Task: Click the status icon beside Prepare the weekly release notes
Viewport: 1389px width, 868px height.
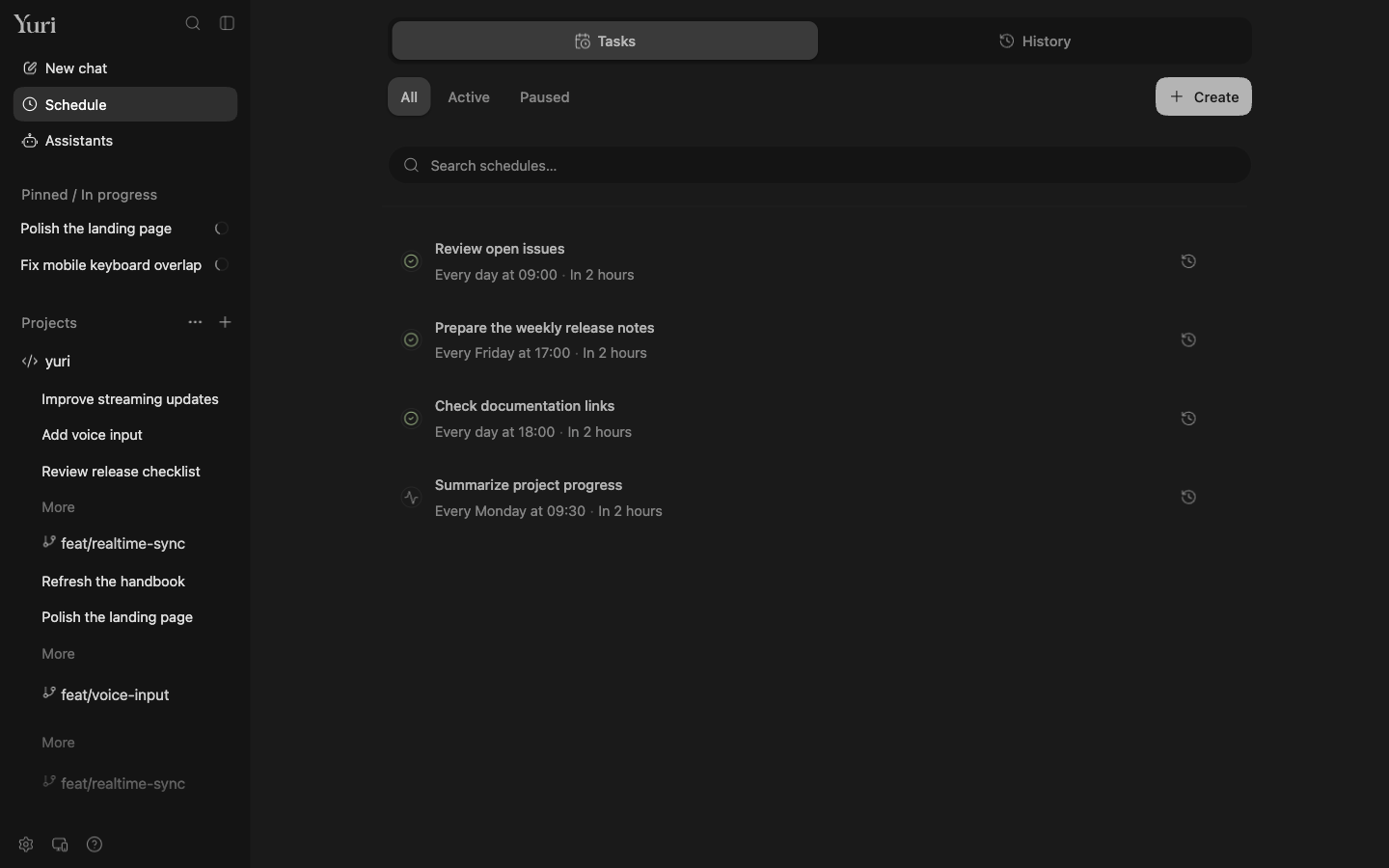Action: tap(411, 339)
